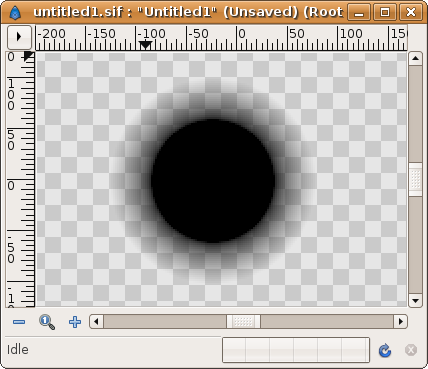Click the grayed-out stop rendering icon
This screenshot has width=428, height=369.
pos(411,350)
